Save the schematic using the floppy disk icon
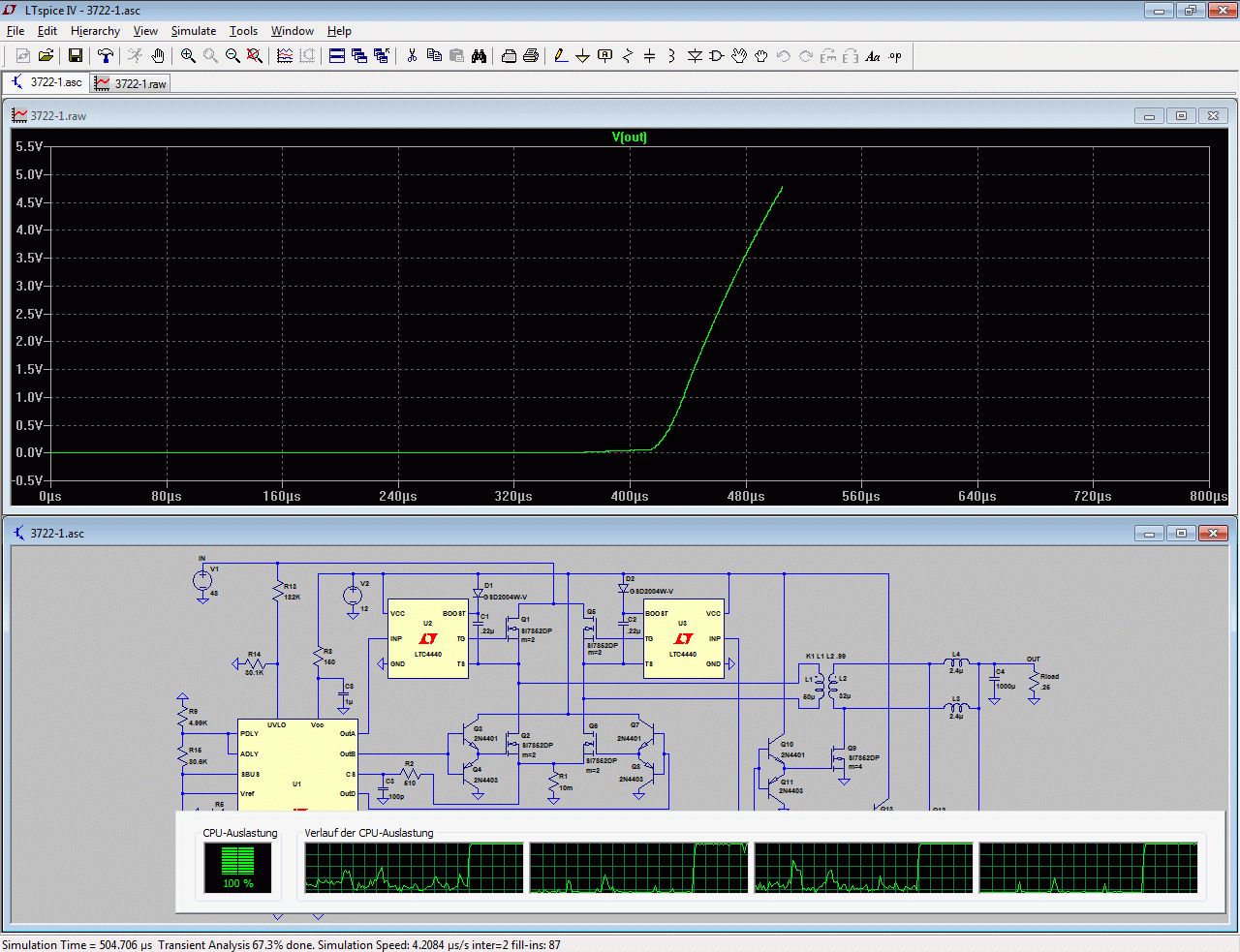This screenshot has height=952, width=1240. (x=75, y=56)
